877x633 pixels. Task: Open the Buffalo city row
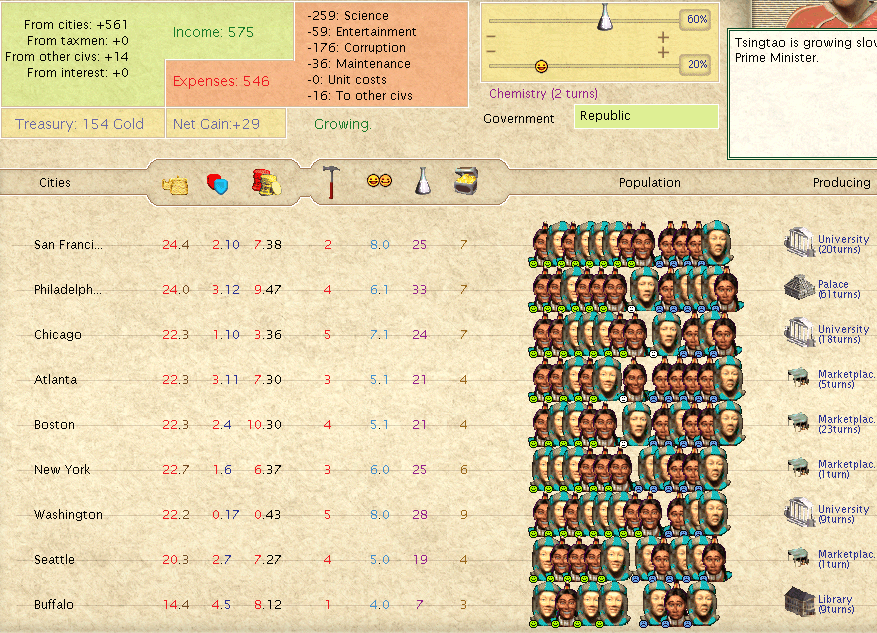(x=54, y=604)
